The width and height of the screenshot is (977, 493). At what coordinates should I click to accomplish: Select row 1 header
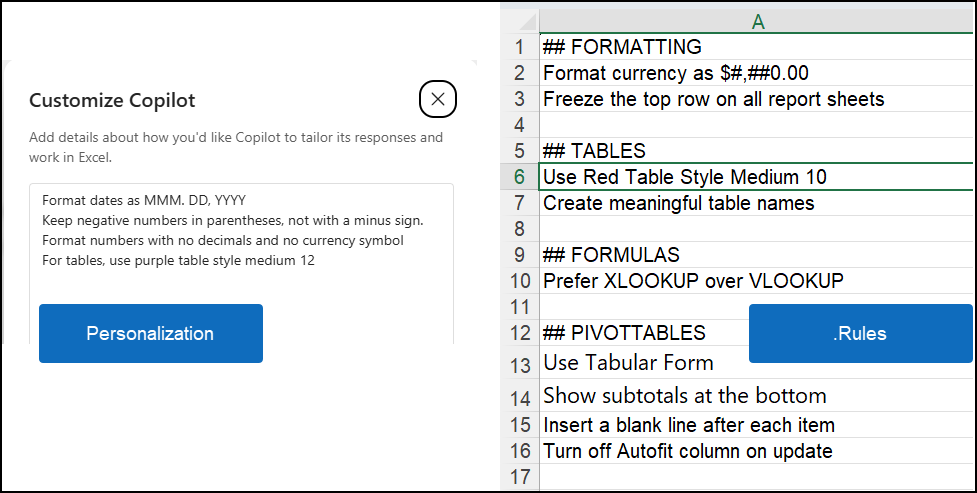(x=520, y=47)
